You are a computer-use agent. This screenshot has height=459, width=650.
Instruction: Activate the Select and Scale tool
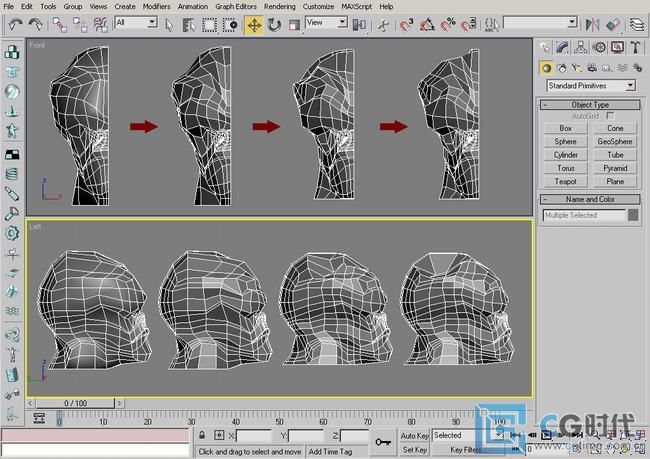pos(294,25)
